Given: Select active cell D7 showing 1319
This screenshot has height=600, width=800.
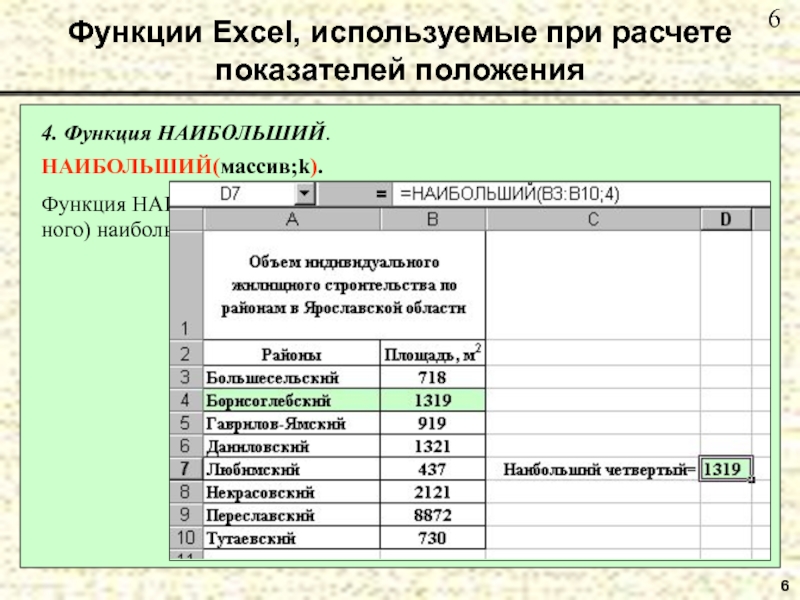Looking at the screenshot, I should 725,468.
